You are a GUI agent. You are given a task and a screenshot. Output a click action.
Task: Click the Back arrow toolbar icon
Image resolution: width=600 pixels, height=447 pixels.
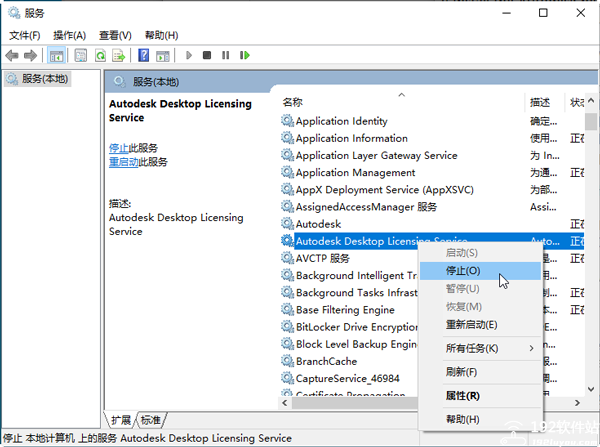pos(12,56)
